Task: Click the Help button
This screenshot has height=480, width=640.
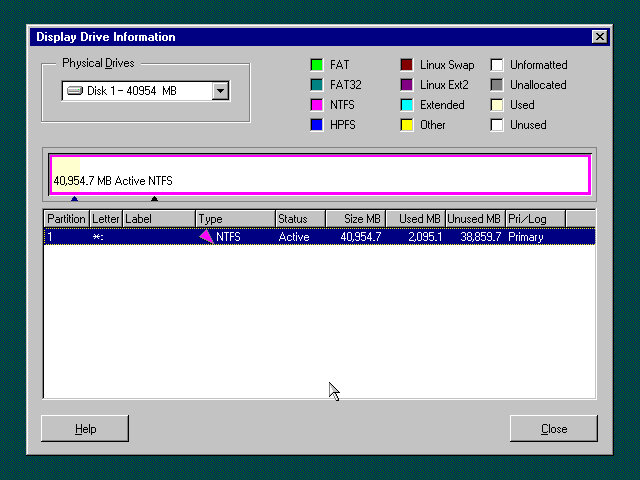Action: click(85, 428)
